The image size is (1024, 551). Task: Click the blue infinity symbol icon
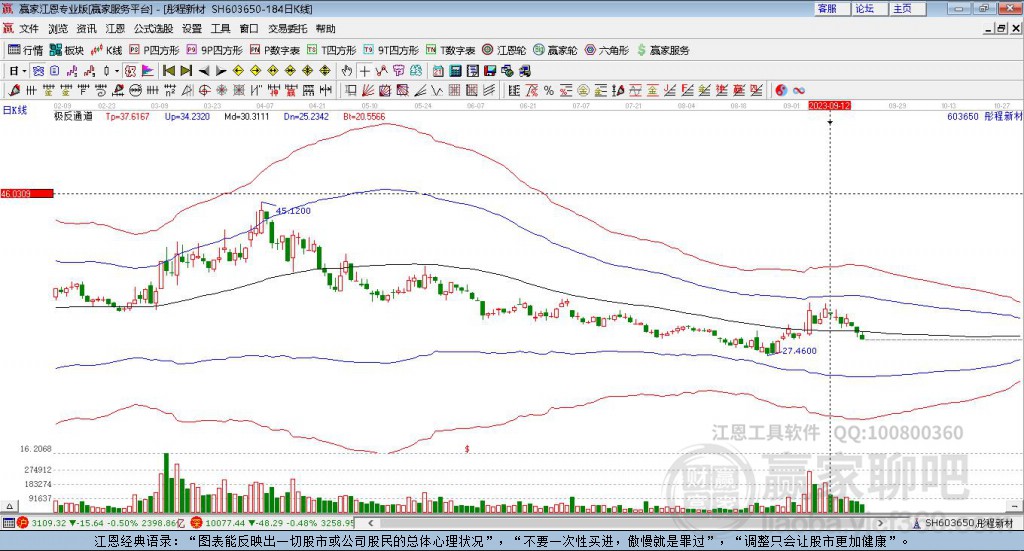pyautogui.click(x=799, y=90)
